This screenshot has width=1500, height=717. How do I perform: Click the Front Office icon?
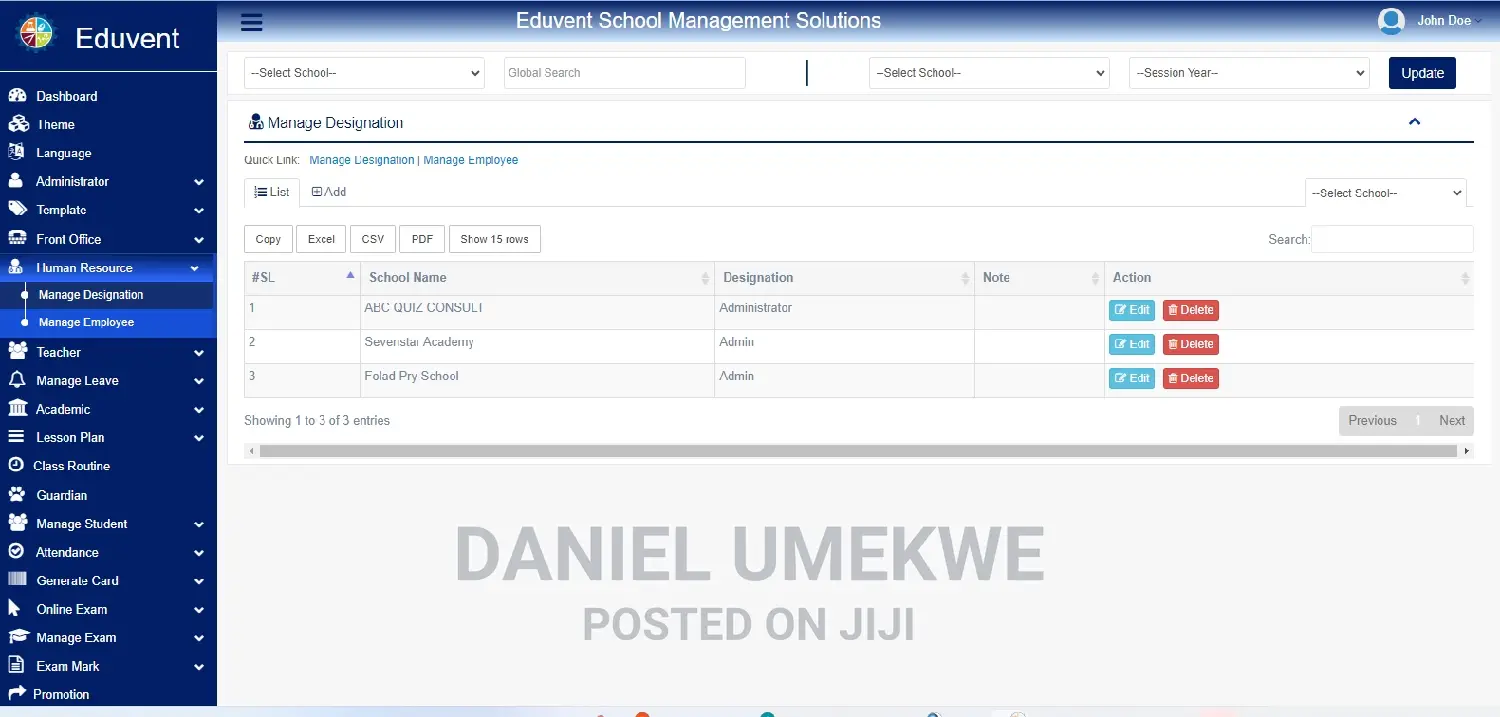(x=17, y=239)
